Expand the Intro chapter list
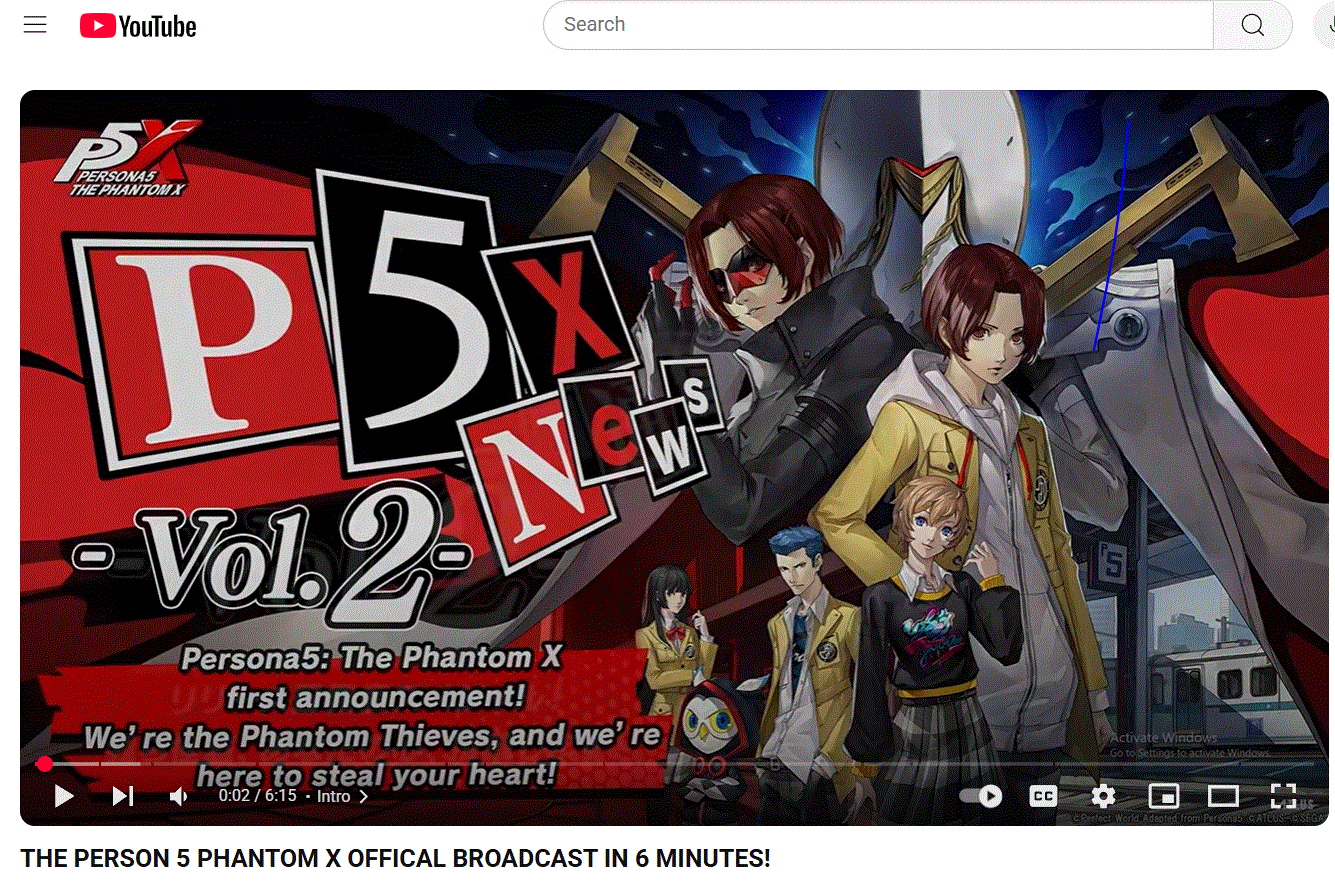 tap(343, 796)
